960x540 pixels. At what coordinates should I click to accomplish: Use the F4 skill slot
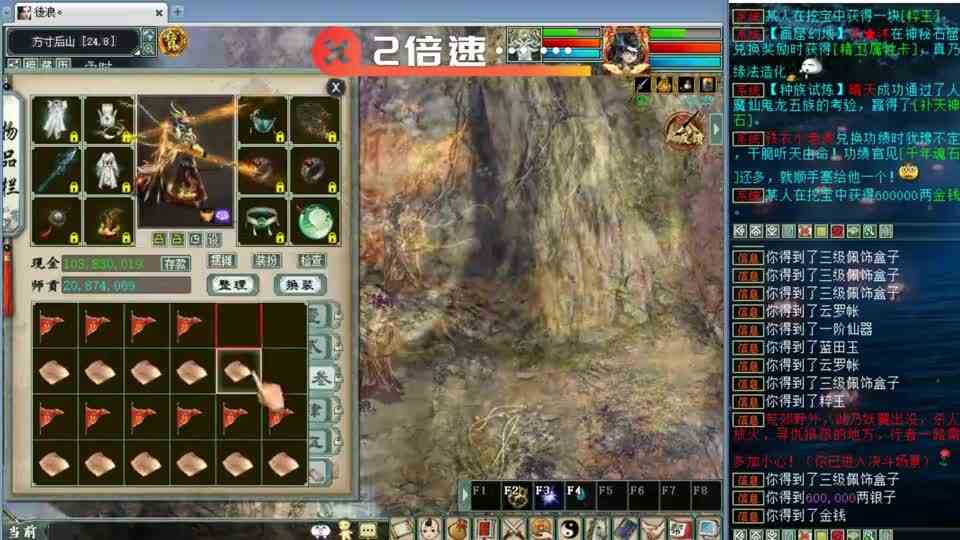point(578,493)
